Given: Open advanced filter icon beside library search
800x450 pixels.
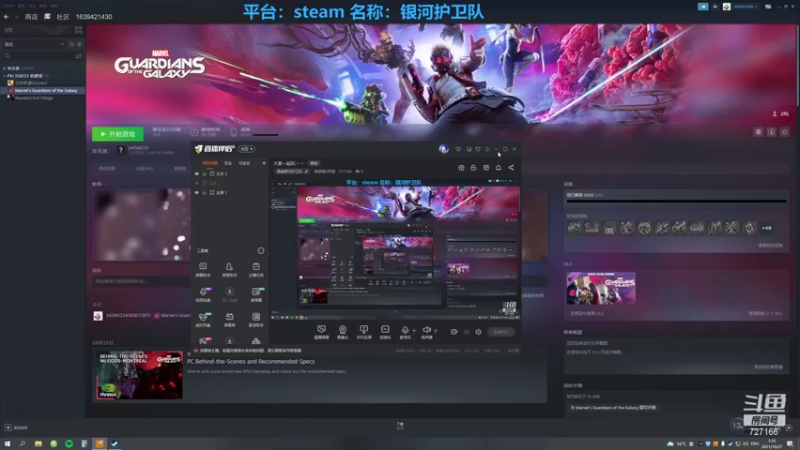Looking at the screenshot, I should [78, 56].
